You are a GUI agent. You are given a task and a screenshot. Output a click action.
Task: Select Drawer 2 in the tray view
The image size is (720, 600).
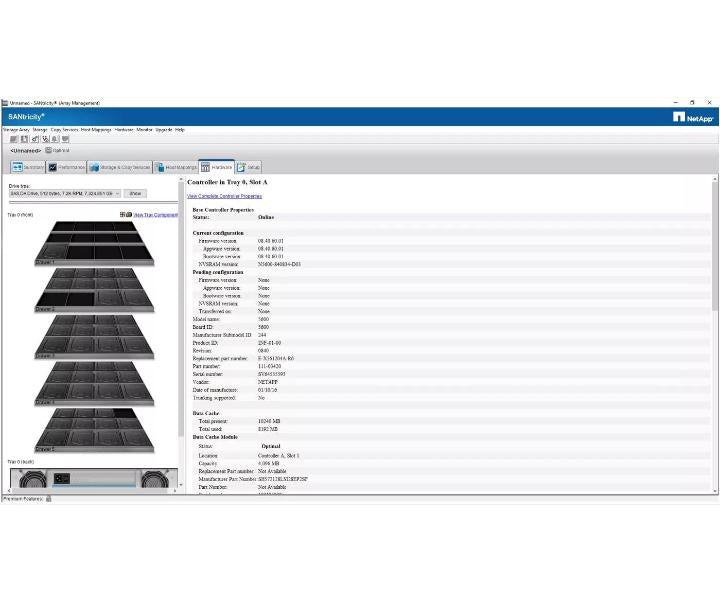94,290
